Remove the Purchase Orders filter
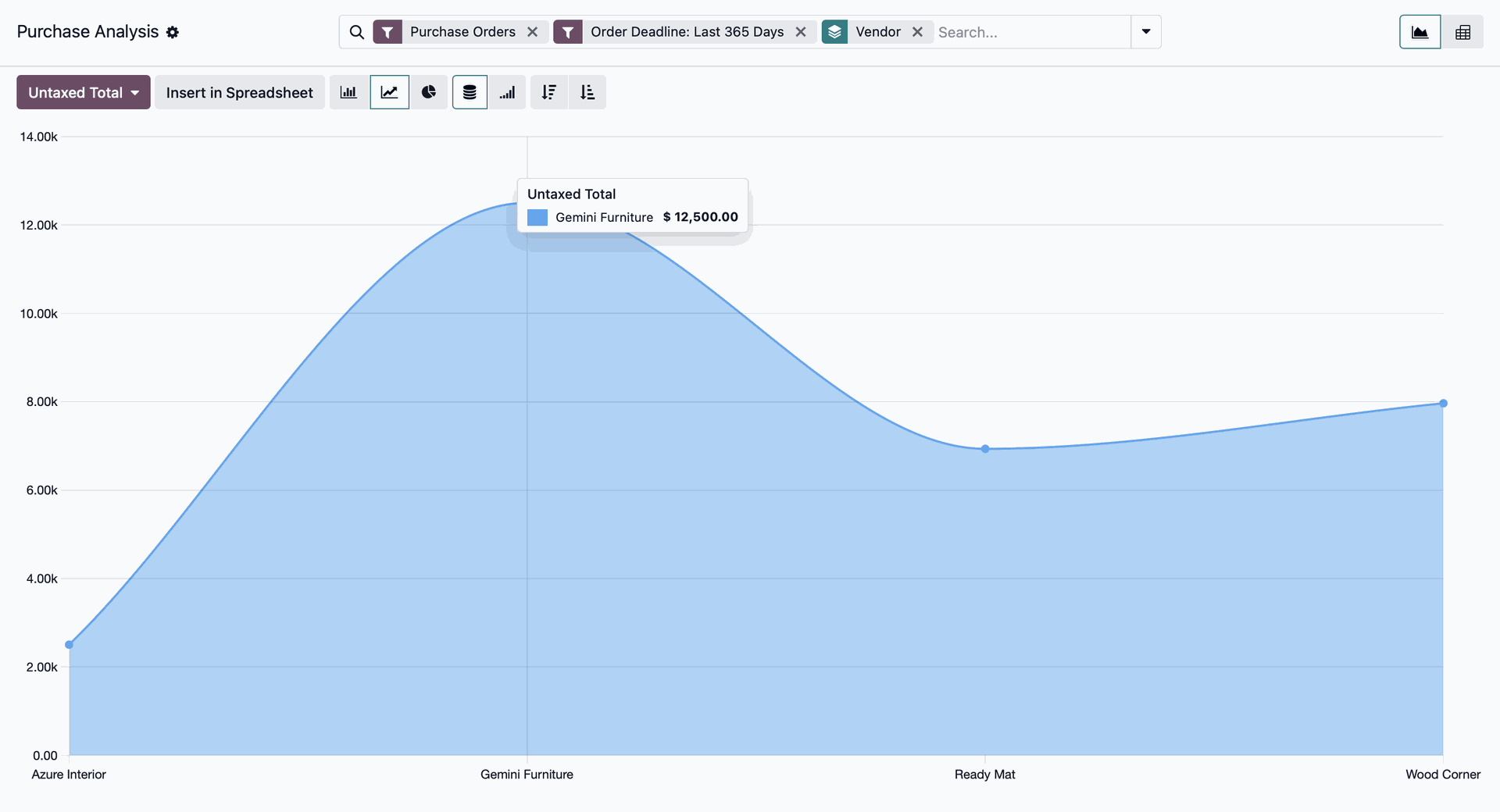 click(x=533, y=32)
